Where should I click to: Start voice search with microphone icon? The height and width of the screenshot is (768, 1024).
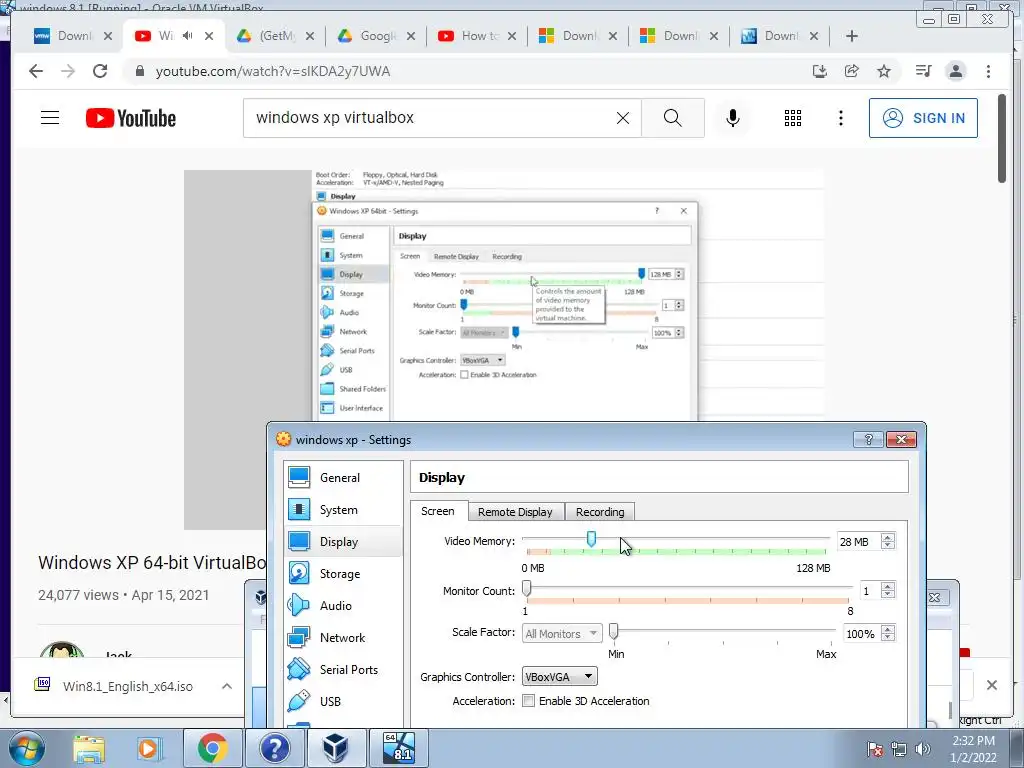733,118
